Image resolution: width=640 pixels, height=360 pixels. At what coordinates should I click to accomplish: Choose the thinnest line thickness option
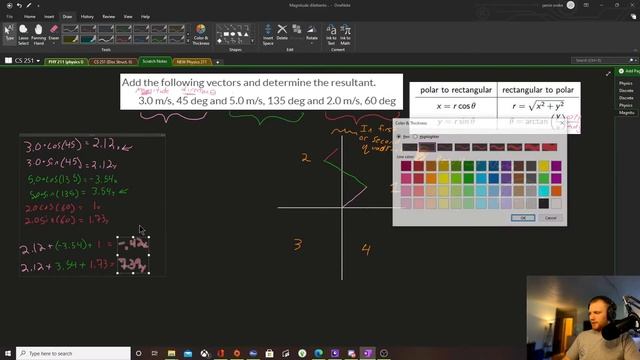(x=409, y=147)
